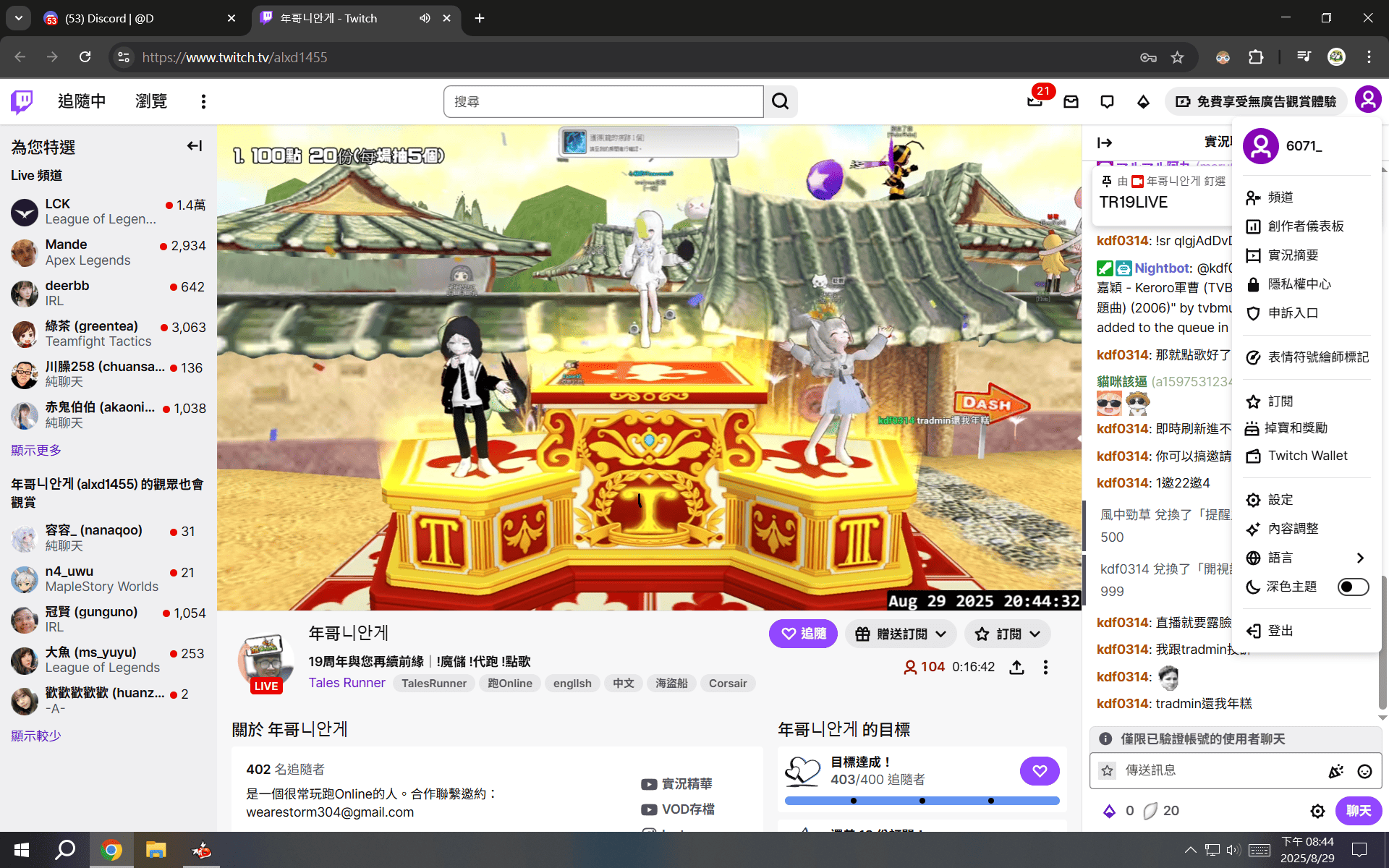Open the emote picker smiley icon

(1364, 771)
